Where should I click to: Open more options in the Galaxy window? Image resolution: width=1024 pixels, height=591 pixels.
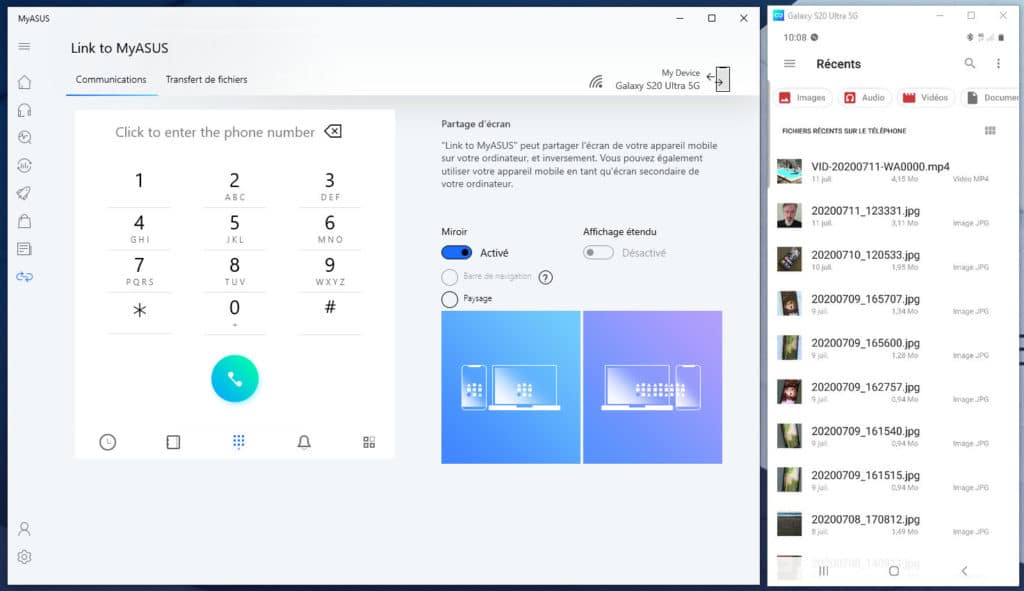pyautogui.click(x=998, y=63)
